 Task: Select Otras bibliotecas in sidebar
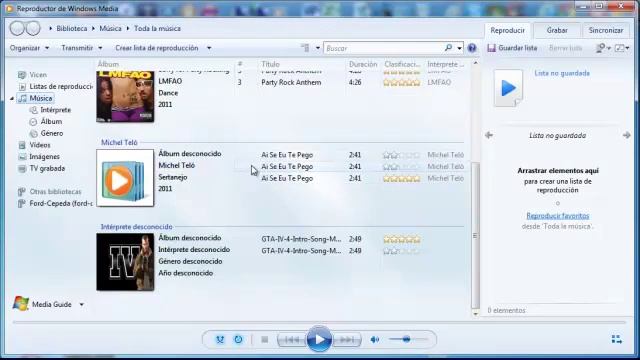pos(55,191)
